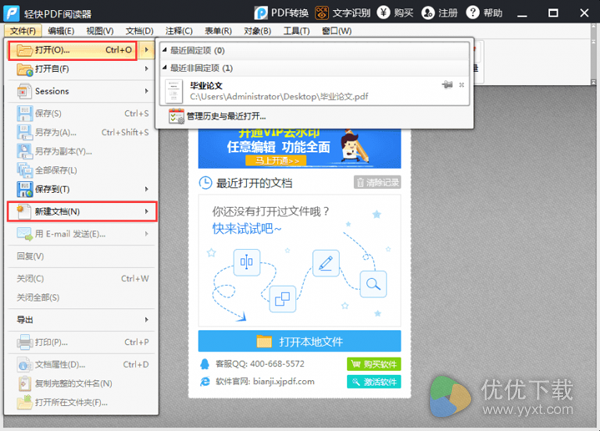This screenshot has height=431, width=600.
Task: Click the pencil edit icon in illustration
Action: [326, 263]
